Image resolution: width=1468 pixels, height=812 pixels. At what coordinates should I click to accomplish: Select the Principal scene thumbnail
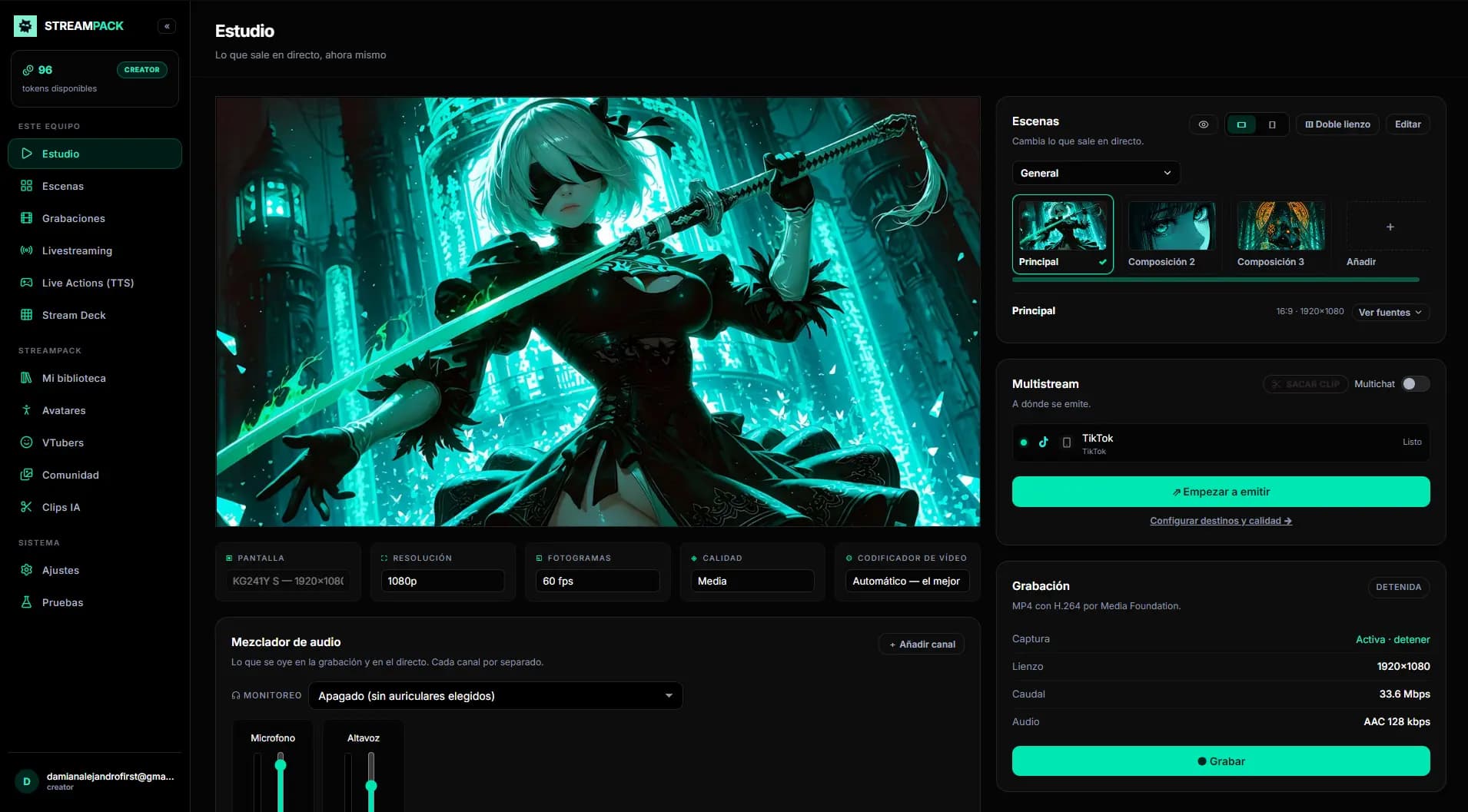(x=1063, y=234)
